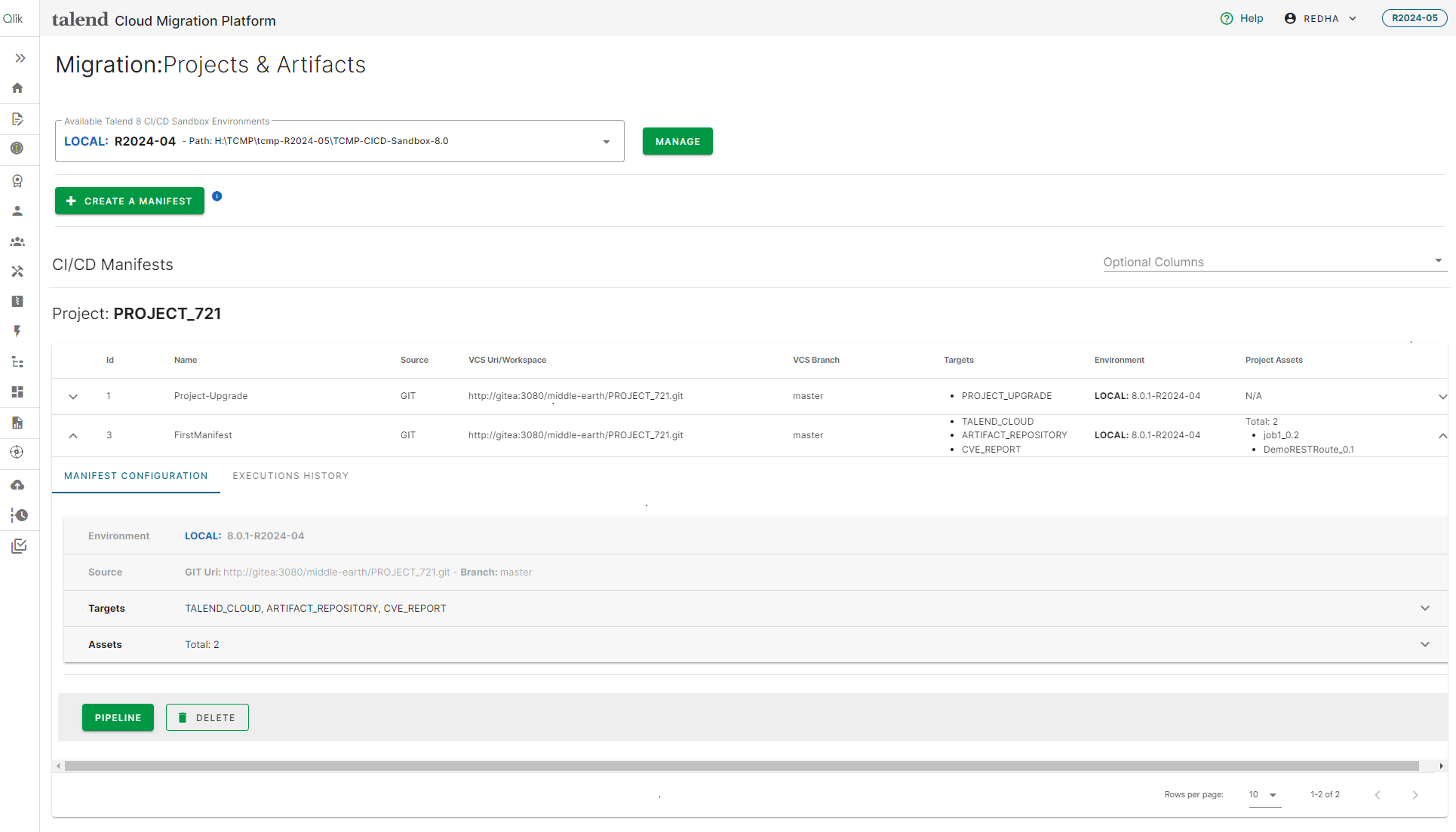Click the FirstManifest name cell
The width and height of the screenshot is (1456, 832).
(203, 435)
